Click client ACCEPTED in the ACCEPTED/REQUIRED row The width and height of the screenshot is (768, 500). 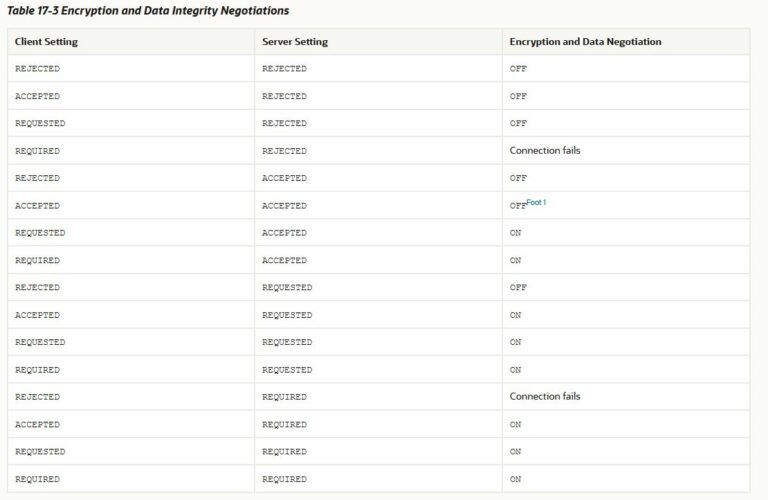click(x=37, y=424)
